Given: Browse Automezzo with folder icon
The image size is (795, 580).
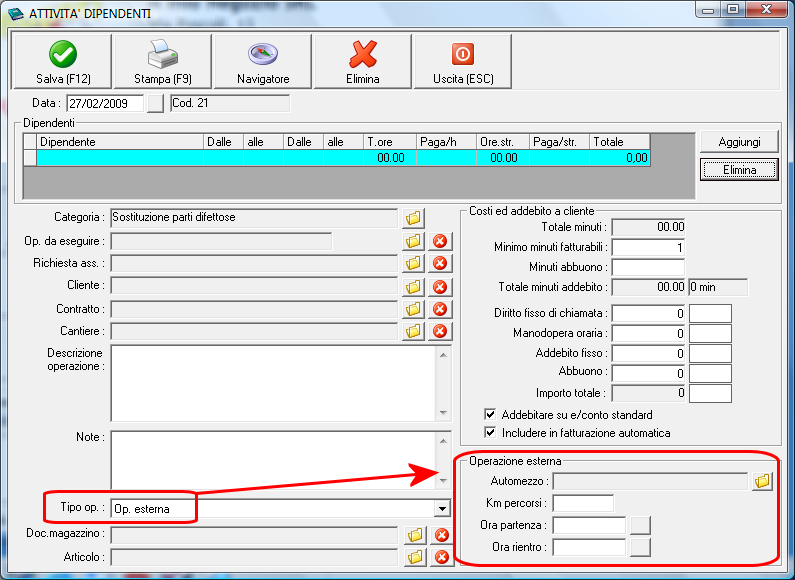Looking at the screenshot, I should tap(762, 481).
